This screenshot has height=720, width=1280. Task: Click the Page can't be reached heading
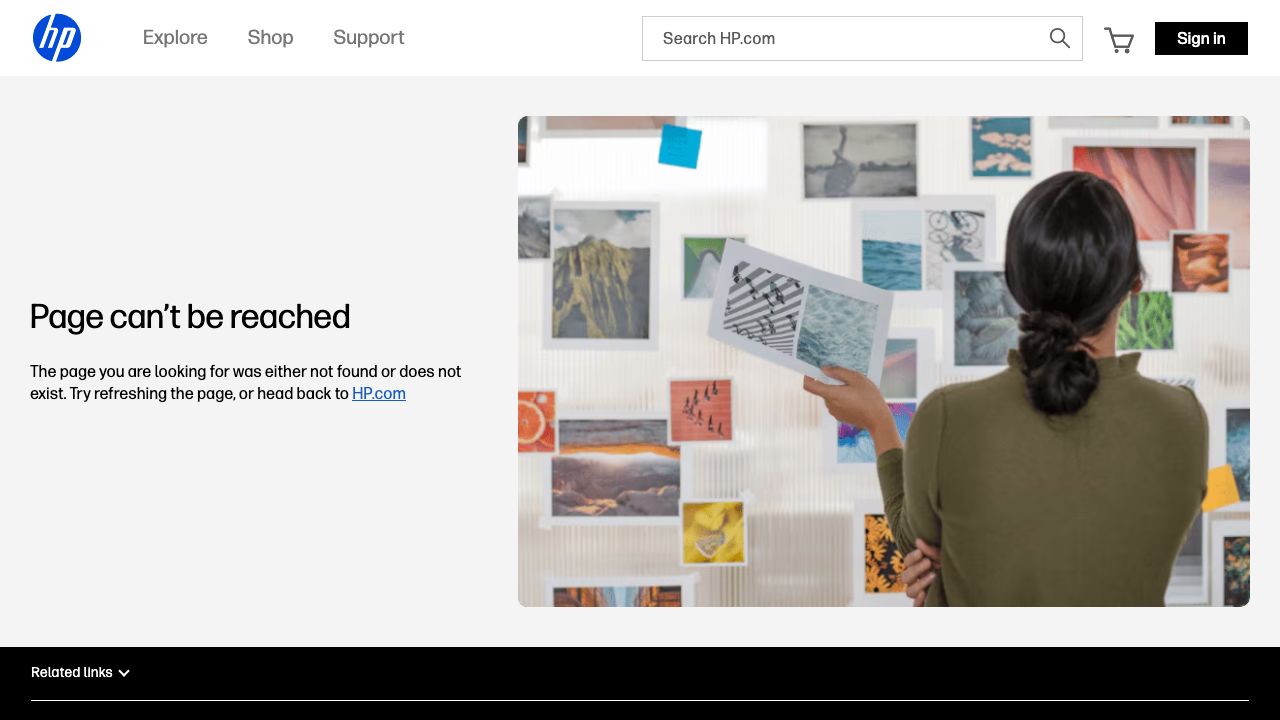click(x=190, y=317)
